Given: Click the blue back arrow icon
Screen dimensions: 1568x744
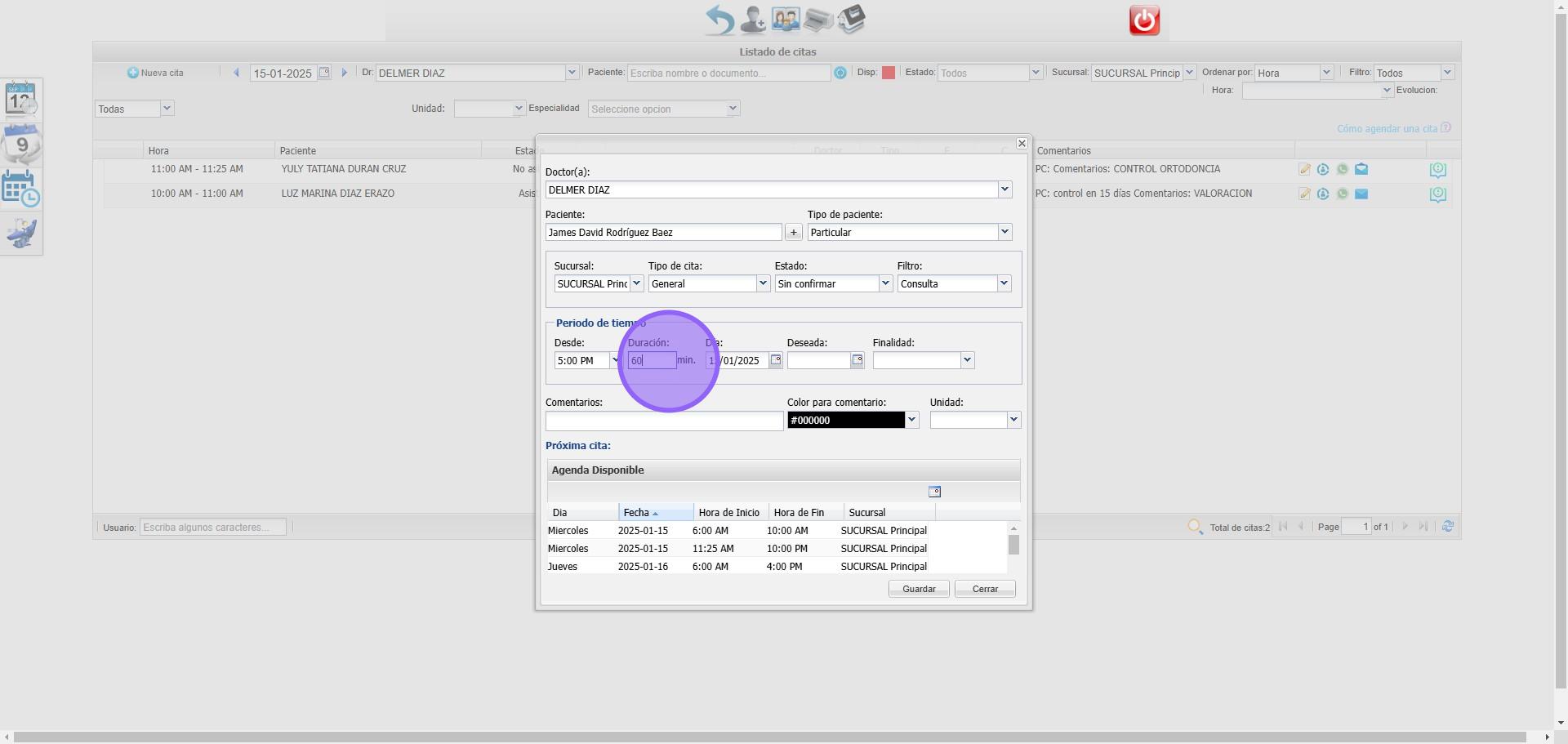Looking at the screenshot, I should 719,20.
